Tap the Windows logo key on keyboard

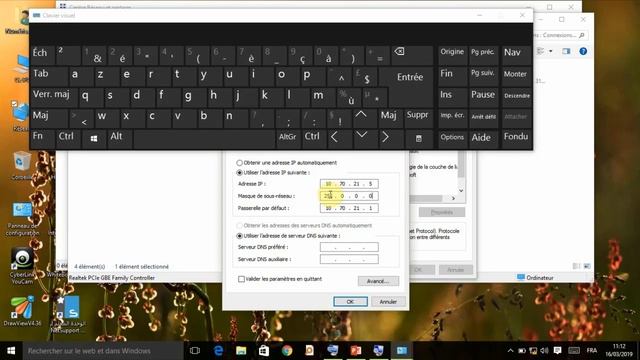click(94, 138)
